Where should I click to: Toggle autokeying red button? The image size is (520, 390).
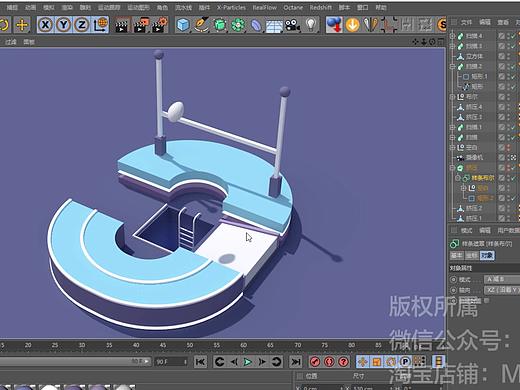(x=329, y=362)
